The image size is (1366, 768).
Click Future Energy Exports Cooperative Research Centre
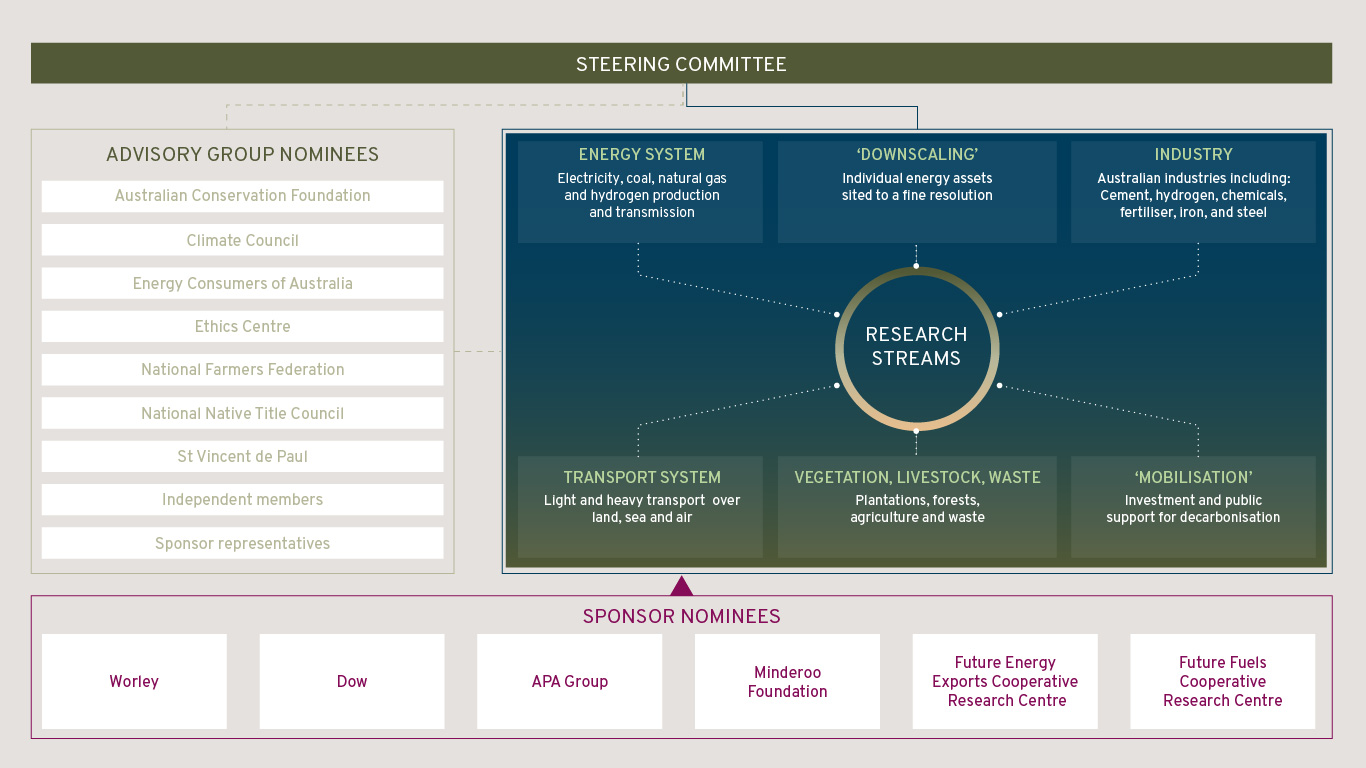[x=1005, y=681]
